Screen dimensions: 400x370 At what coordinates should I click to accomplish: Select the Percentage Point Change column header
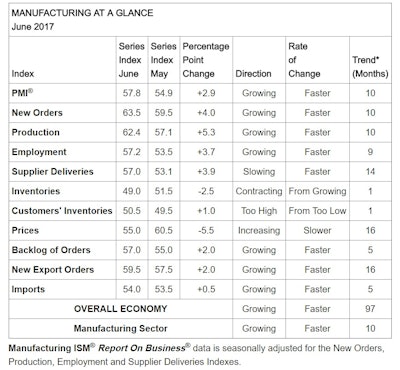coord(206,60)
